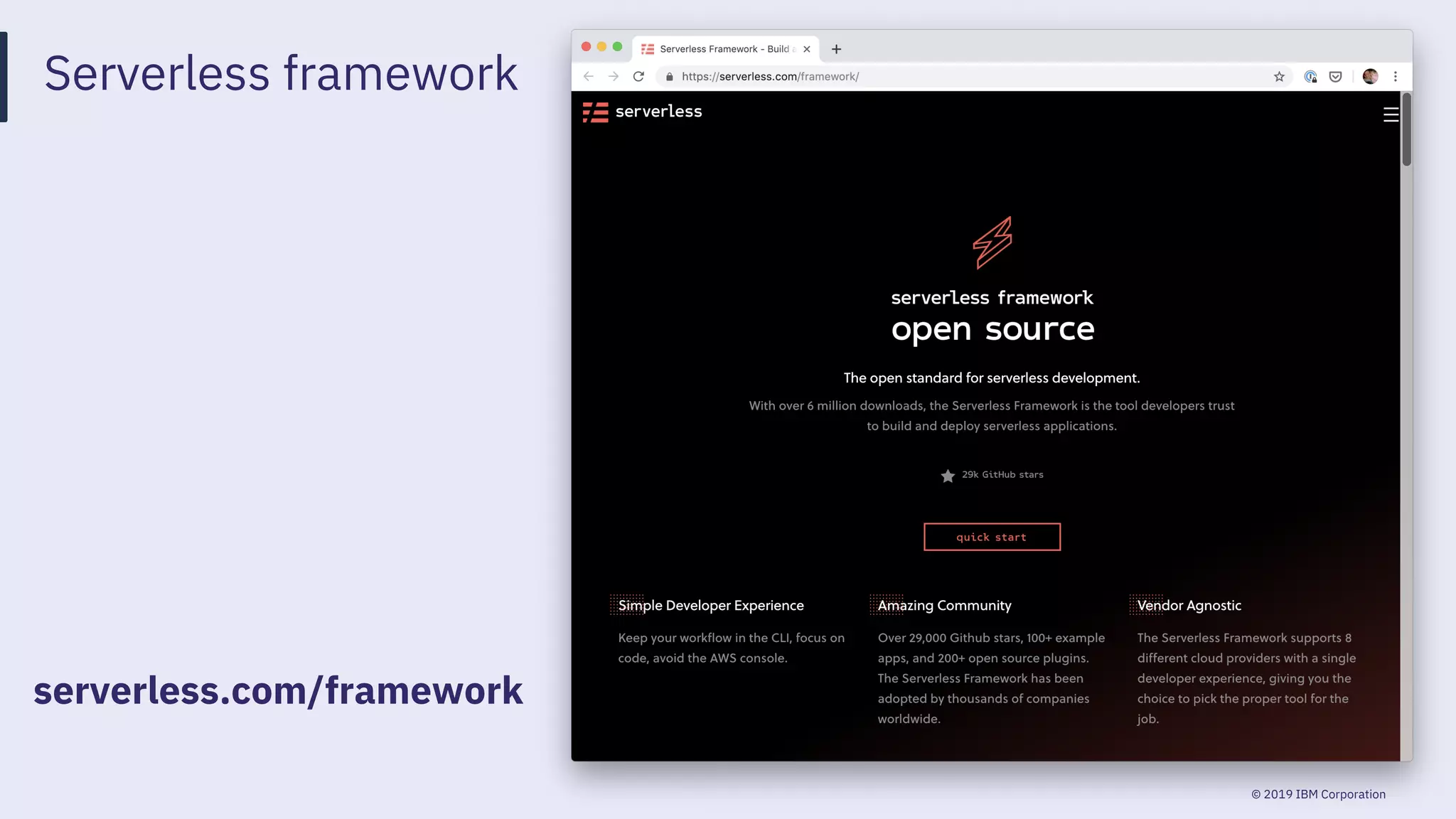
Task: Click the Pocket extension icon
Action: click(x=1336, y=77)
